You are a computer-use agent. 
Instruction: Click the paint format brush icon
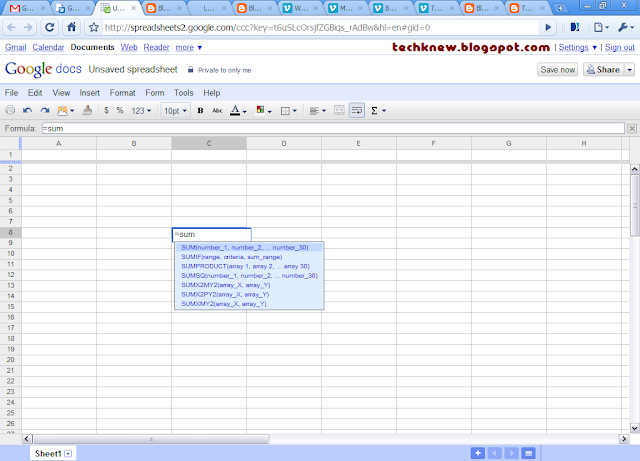coord(87,110)
